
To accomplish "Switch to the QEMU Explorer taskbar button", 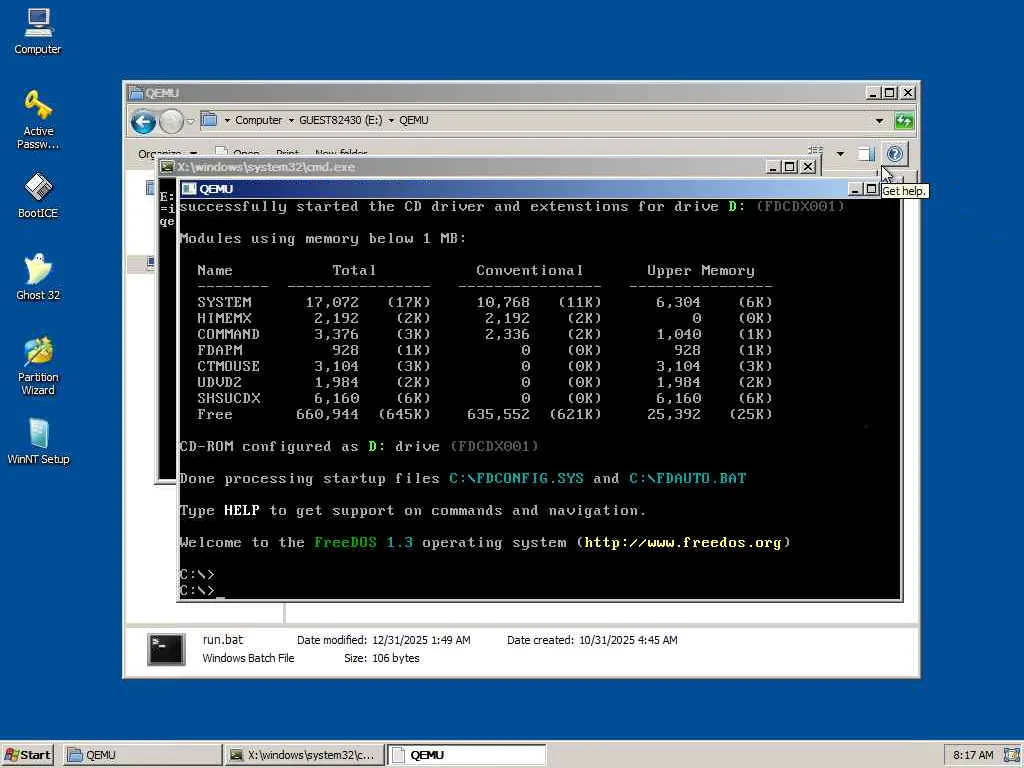I will tap(142, 755).
